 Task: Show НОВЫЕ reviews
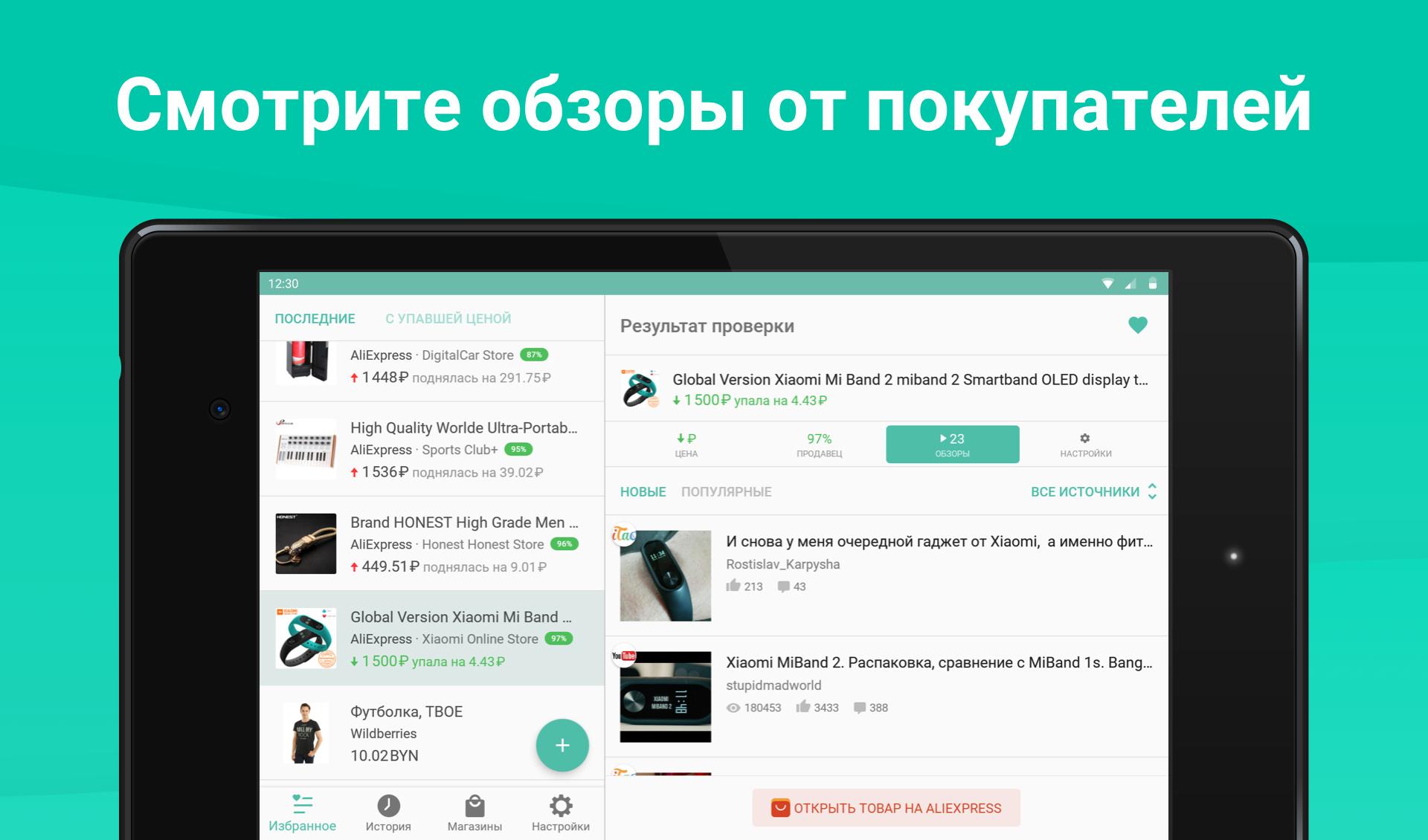click(643, 492)
